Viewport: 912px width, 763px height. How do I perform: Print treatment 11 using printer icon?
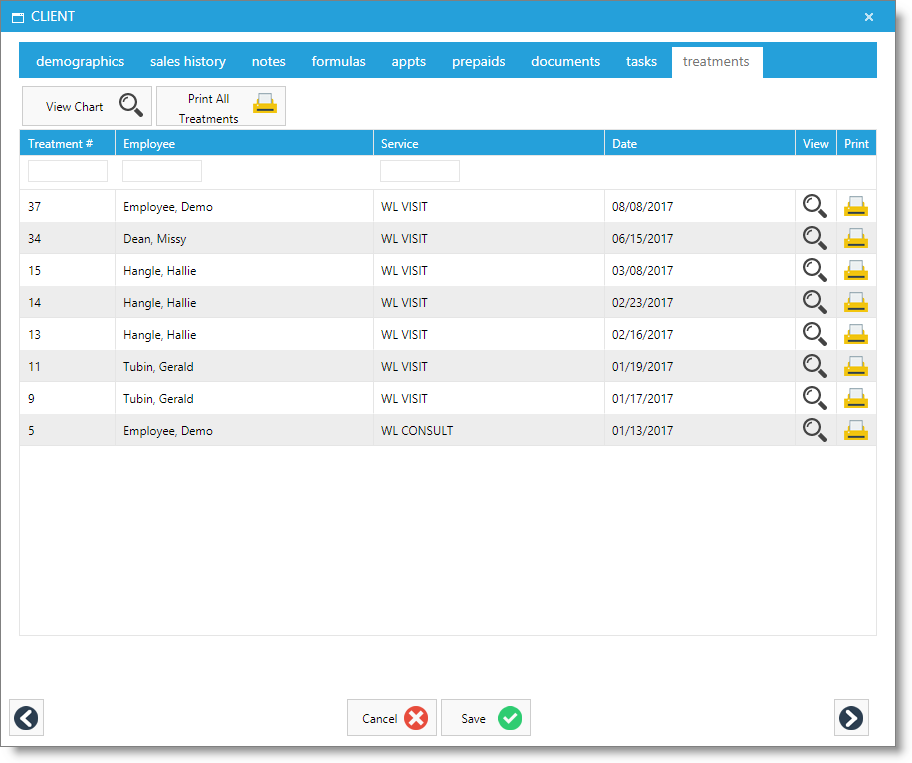[856, 366]
